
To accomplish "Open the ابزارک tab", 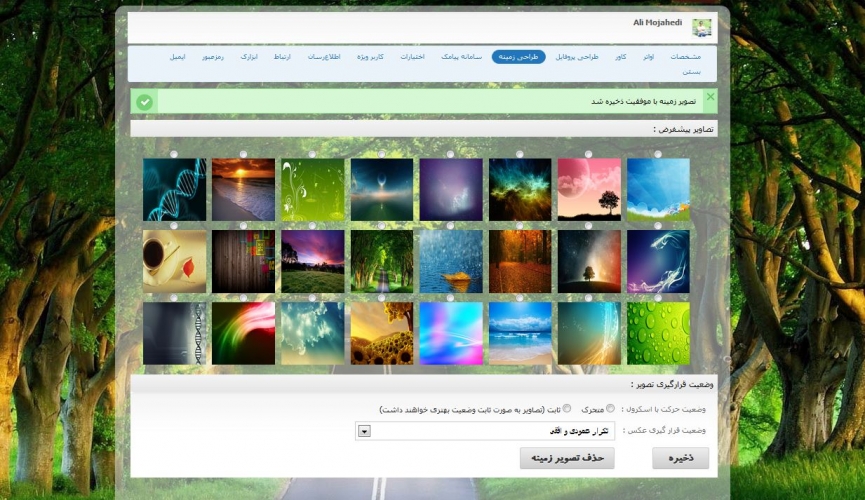I will tap(249, 57).
